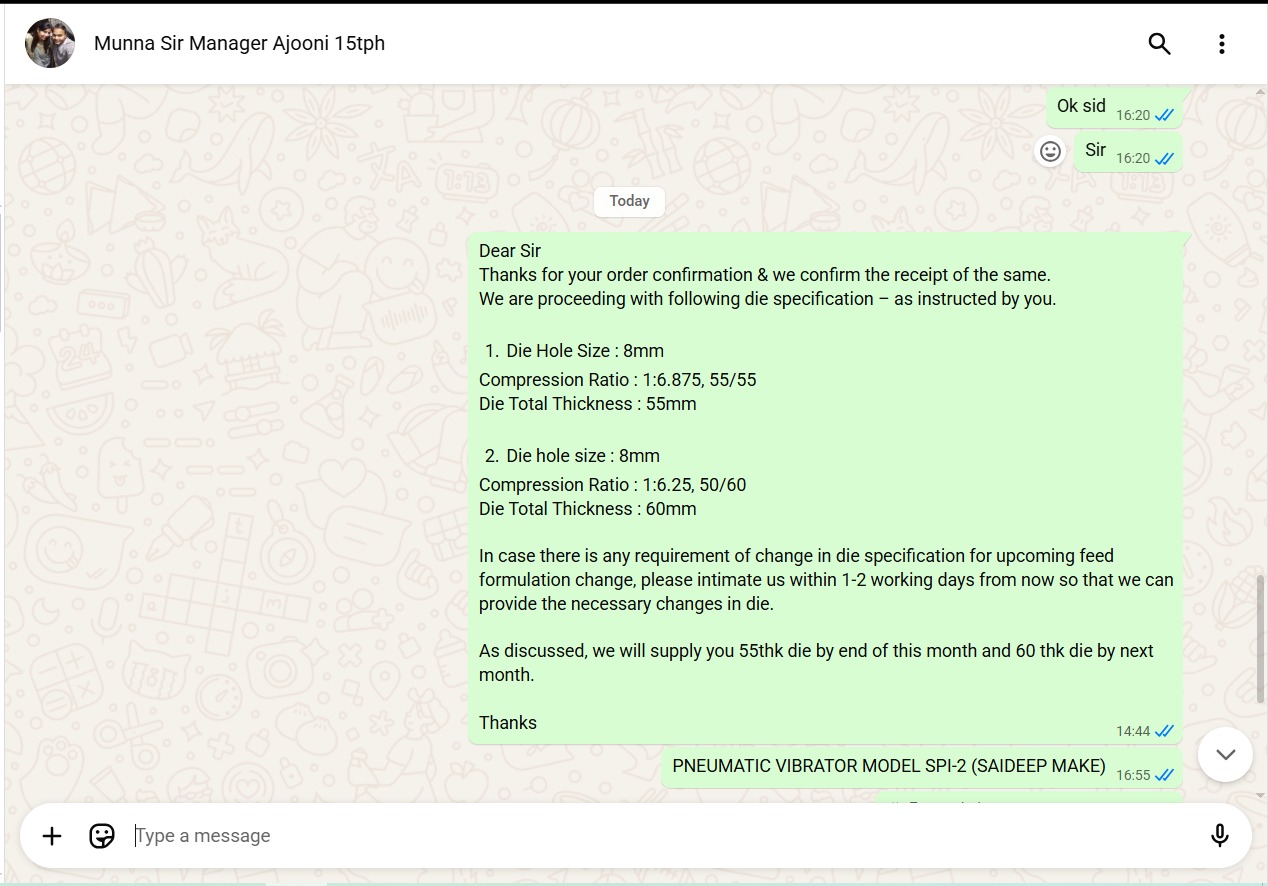Jump to latest messages with down chevron

pos(1225,754)
